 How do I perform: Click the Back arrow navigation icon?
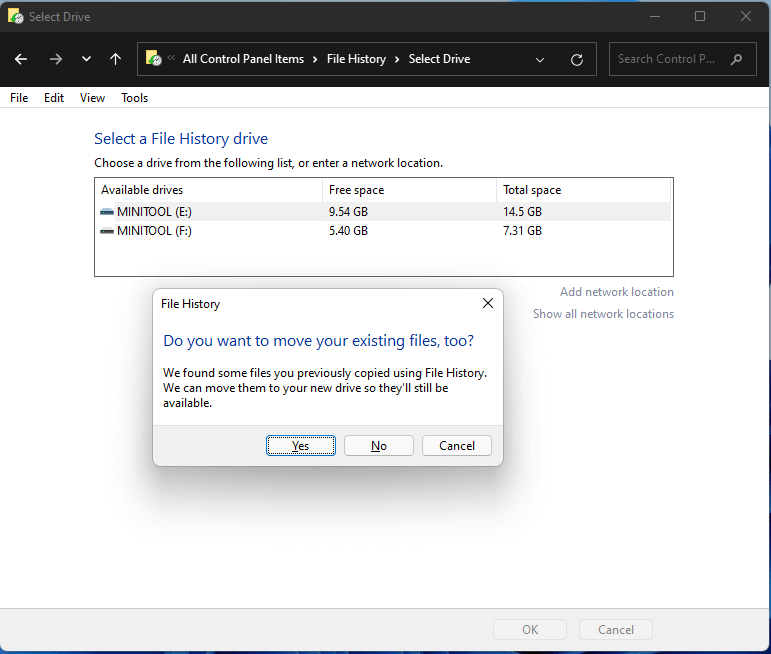(21, 59)
